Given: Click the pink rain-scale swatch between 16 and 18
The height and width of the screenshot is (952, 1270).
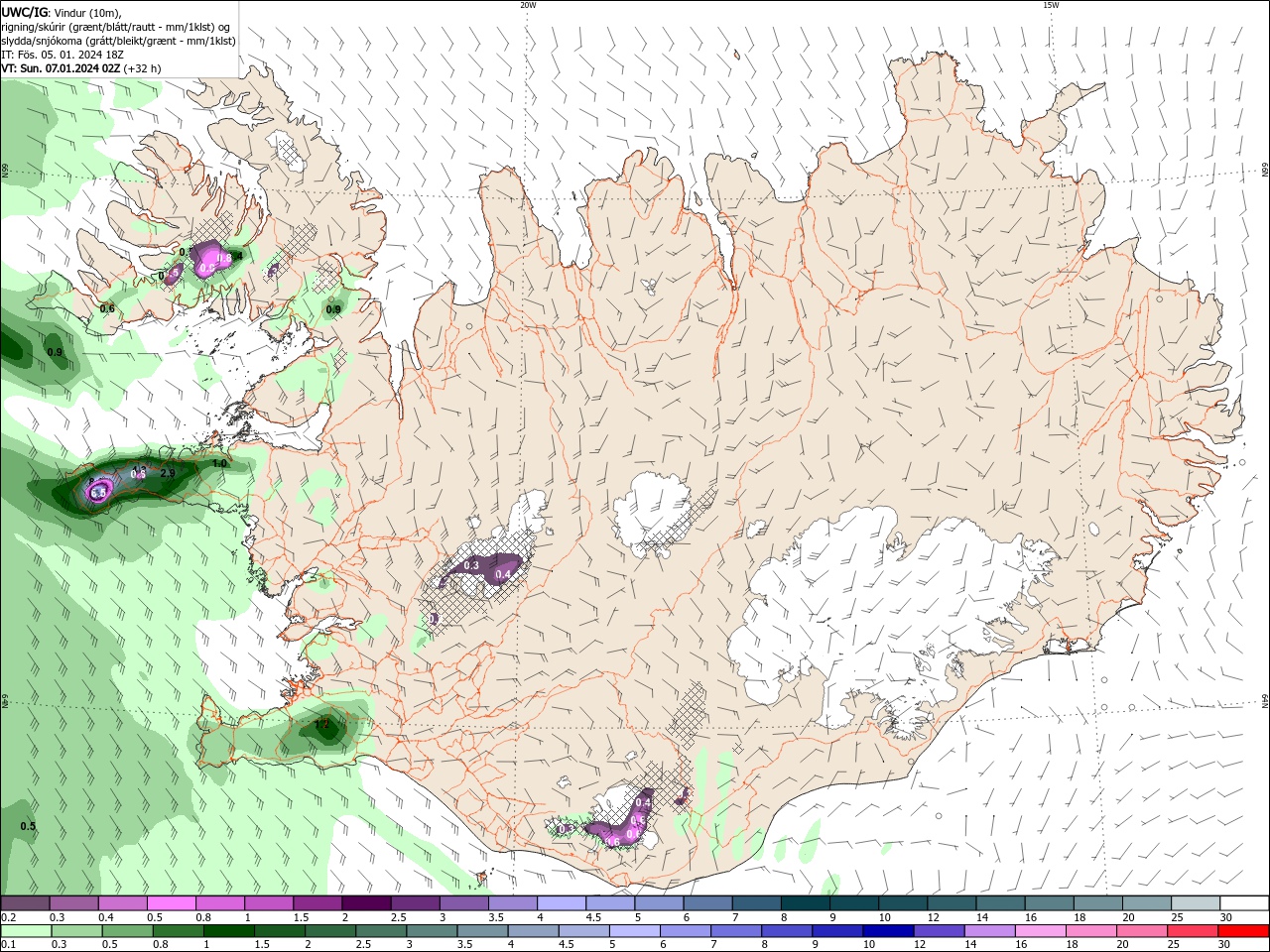Looking at the screenshot, I should (x=1041, y=931).
